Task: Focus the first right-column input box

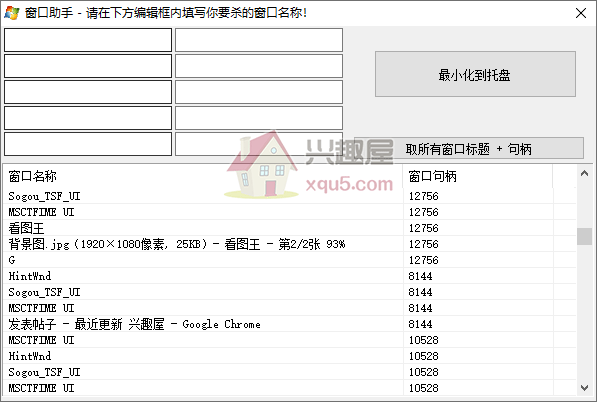Action: tap(259, 40)
